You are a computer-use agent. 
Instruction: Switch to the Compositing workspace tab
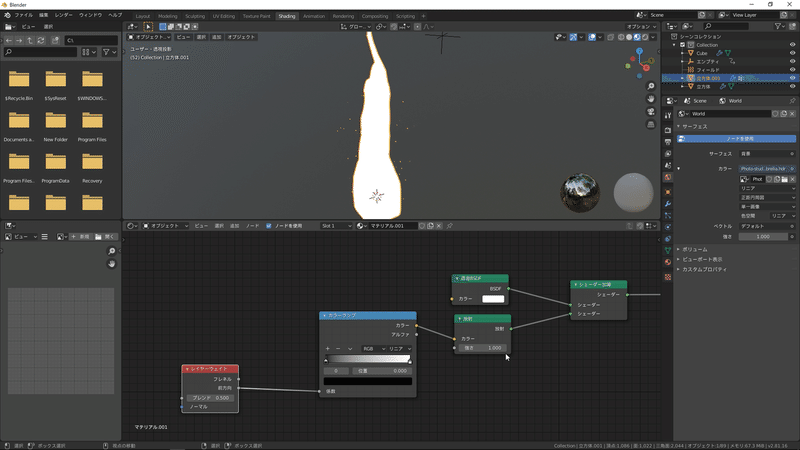pyautogui.click(x=375, y=16)
